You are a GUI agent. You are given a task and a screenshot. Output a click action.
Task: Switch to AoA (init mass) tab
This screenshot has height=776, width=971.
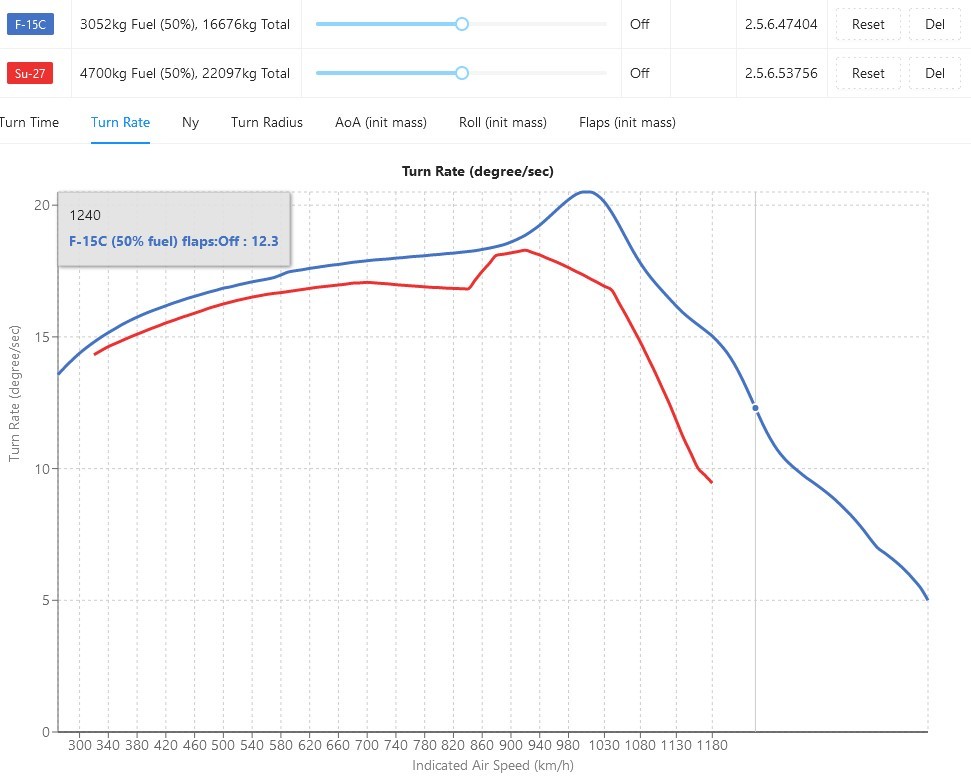coord(381,122)
